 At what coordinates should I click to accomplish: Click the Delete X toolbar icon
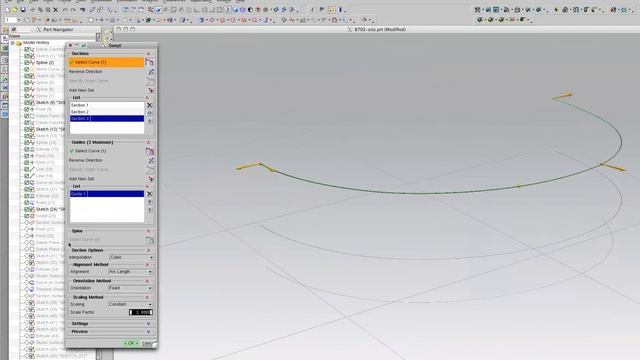pos(56,10)
